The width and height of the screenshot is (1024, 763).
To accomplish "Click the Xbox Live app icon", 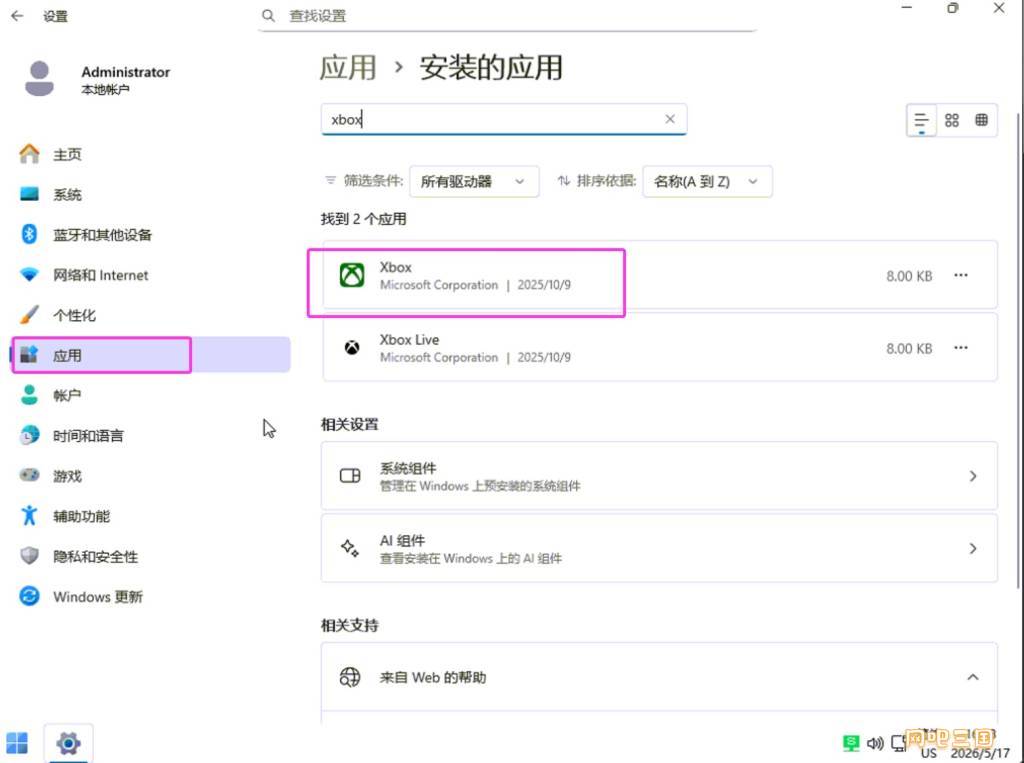I will pyautogui.click(x=352, y=348).
